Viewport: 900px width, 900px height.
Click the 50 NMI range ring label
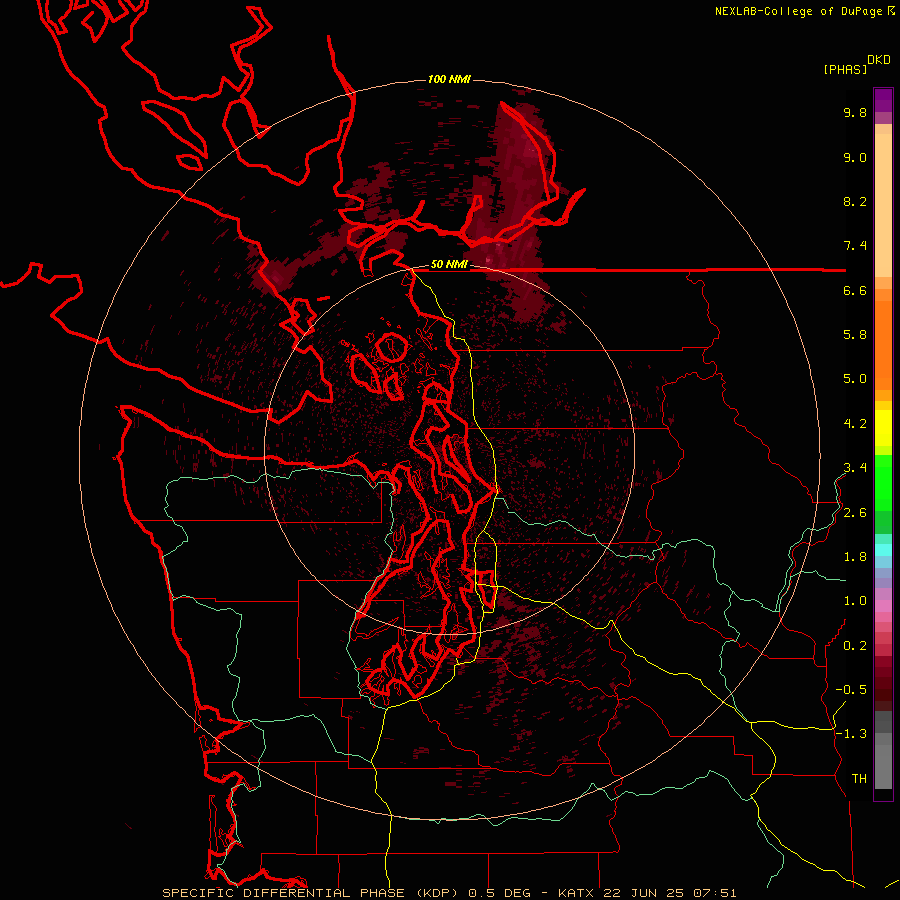449,265
